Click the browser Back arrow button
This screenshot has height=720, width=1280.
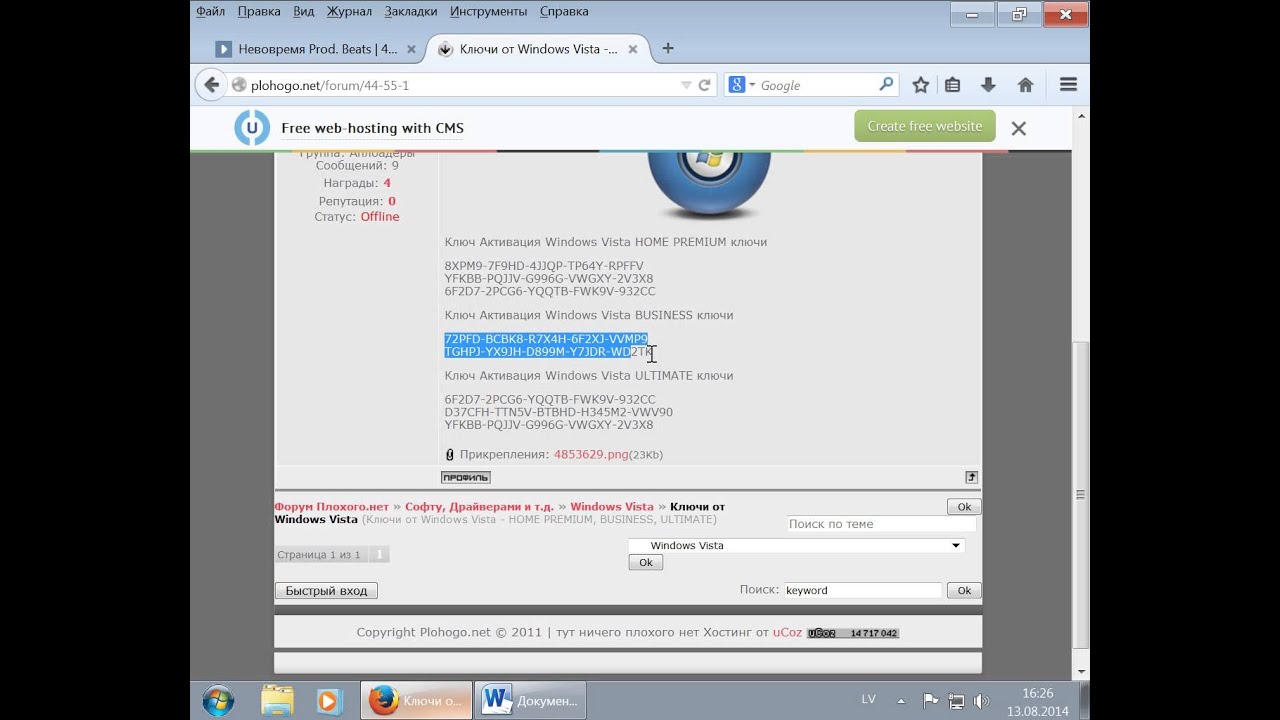click(x=211, y=85)
